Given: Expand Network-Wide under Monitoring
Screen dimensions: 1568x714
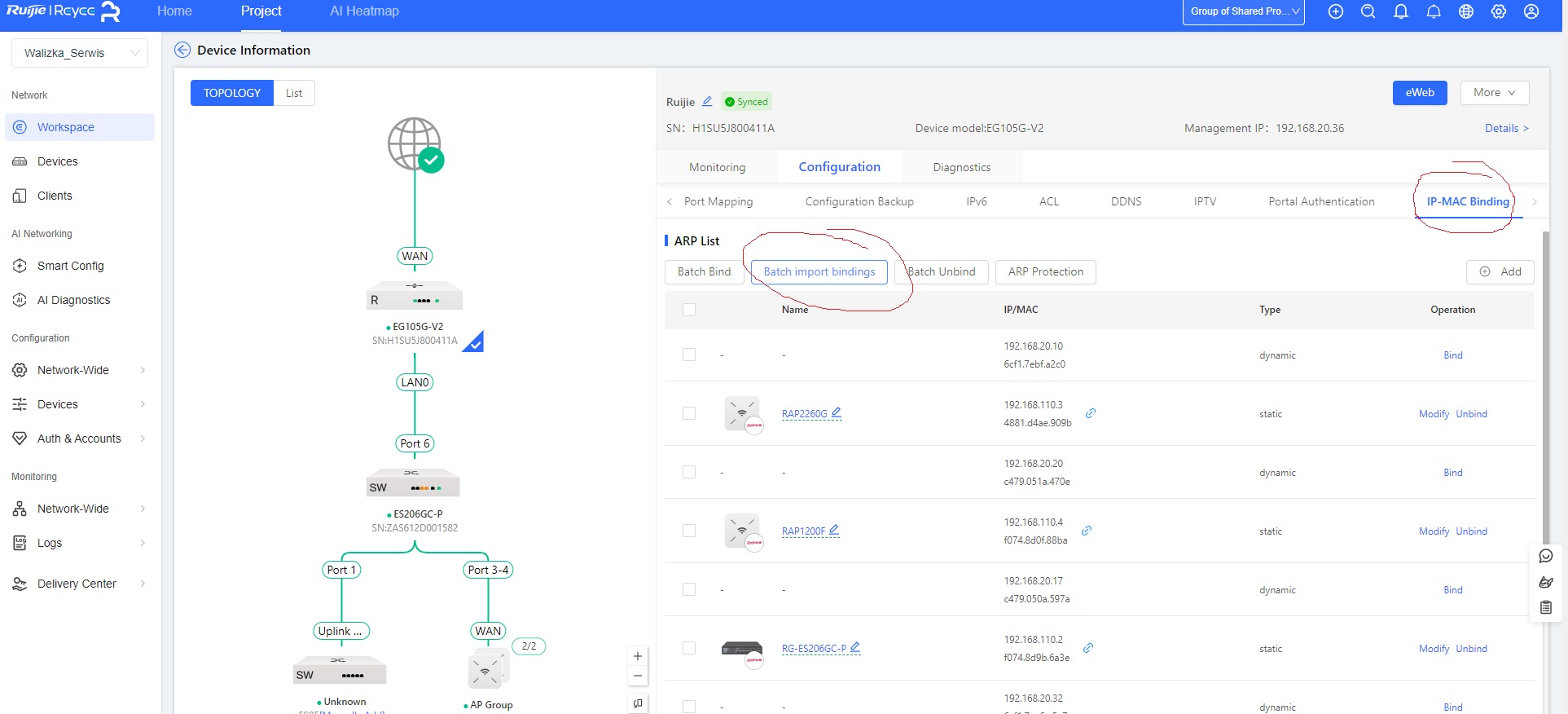Looking at the screenshot, I should 80,509.
